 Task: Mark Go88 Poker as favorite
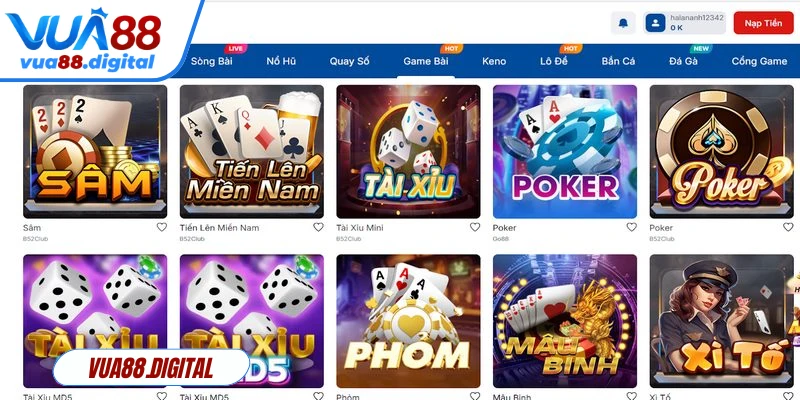pyautogui.click(x=631, y=227)
